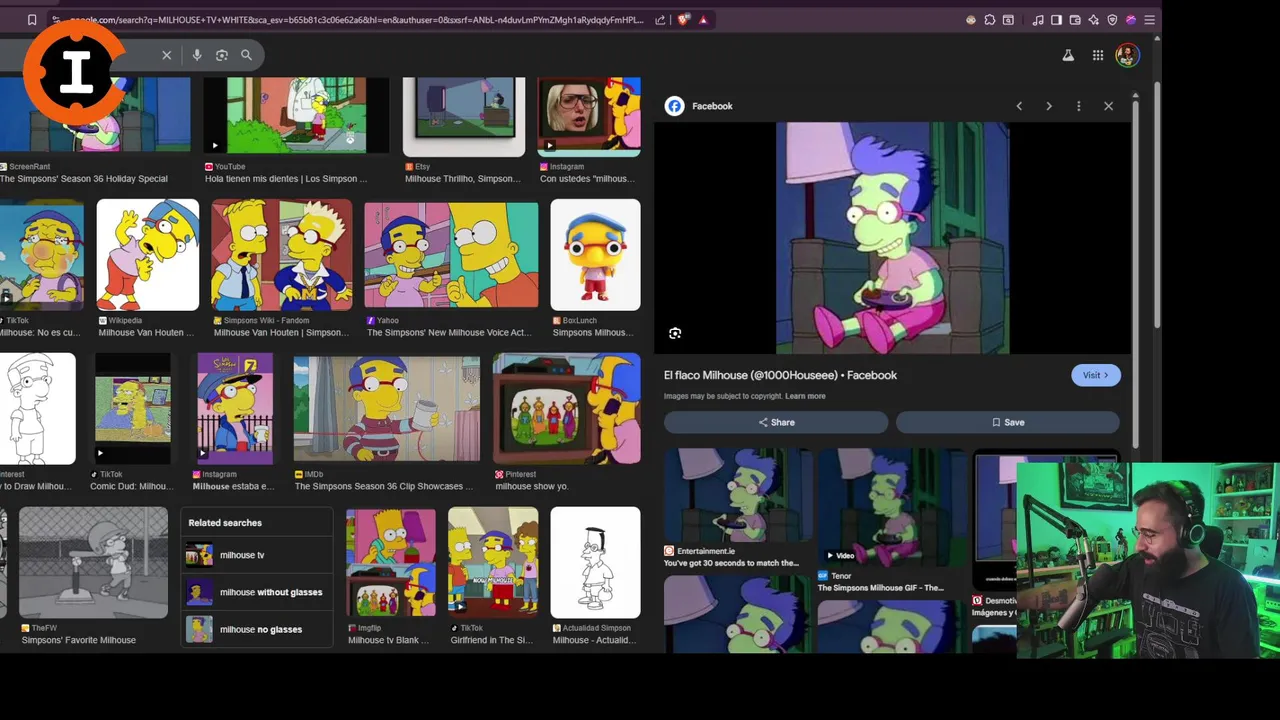Open the BoxLunch Simpsons Milhouse thumbnail
Image resolution: width=1280 pixels, height=720 pixels.
pos(595,255)
